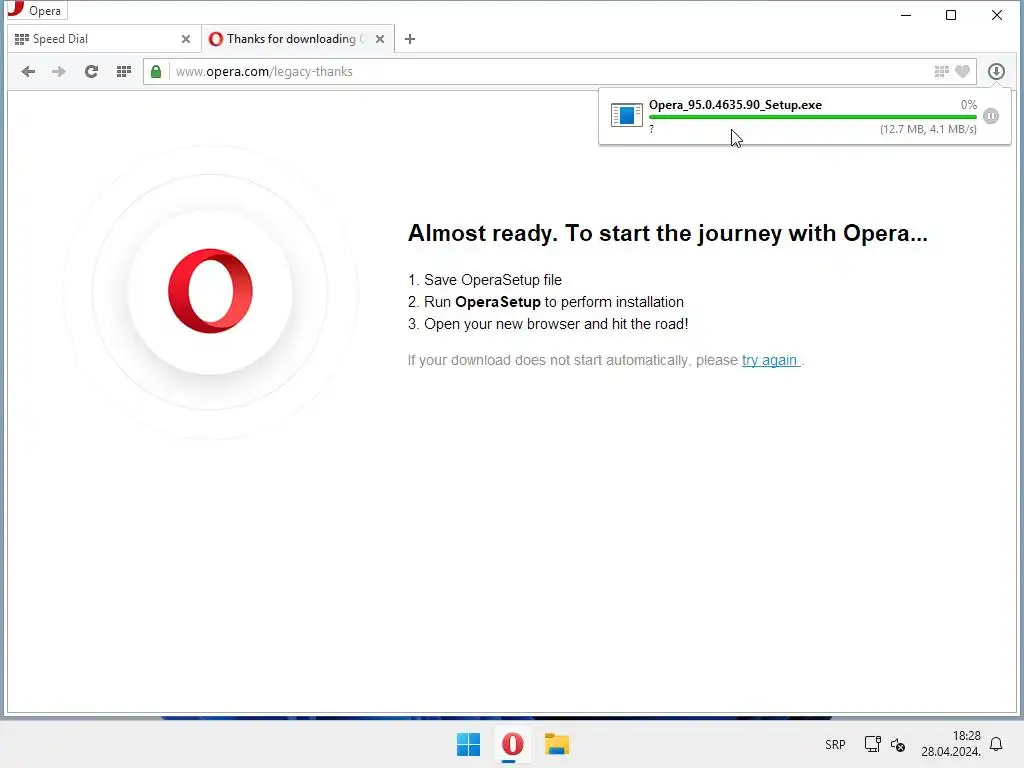
Task: Open network status tray icon
Action: click(x=872, y=744)
